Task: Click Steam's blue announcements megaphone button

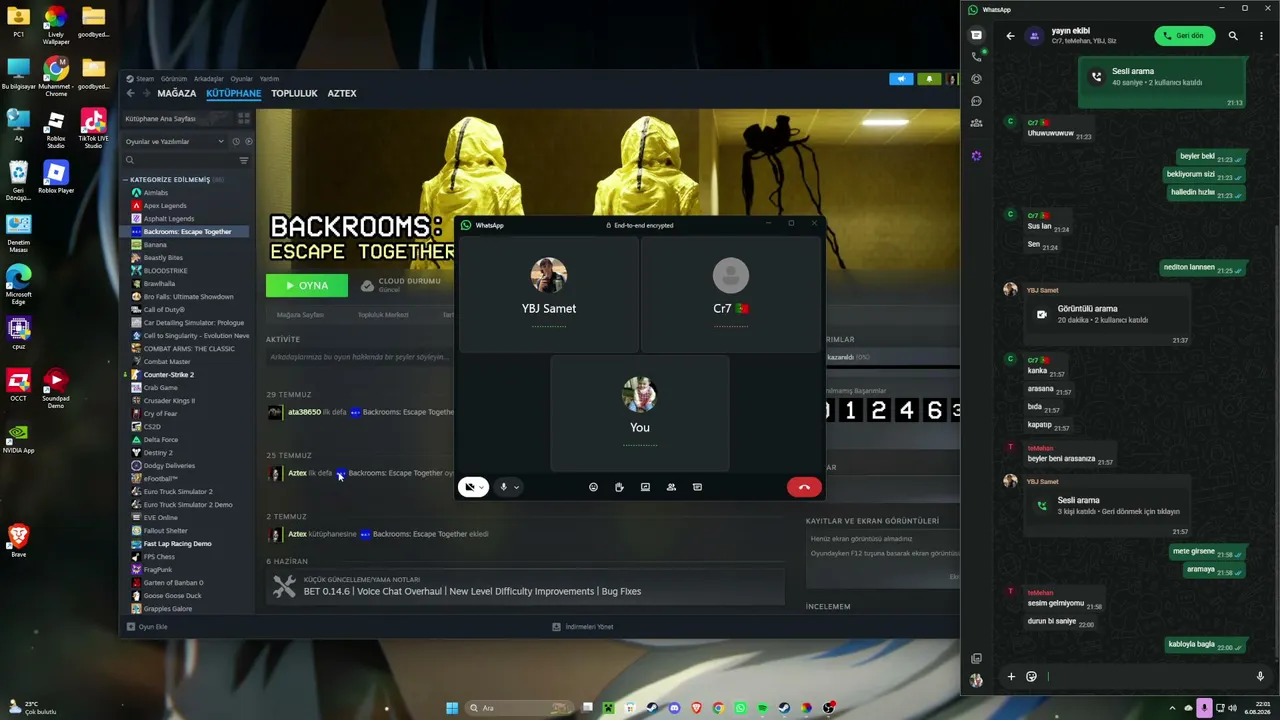Action: pyautogui.click(x=901, y=79)
